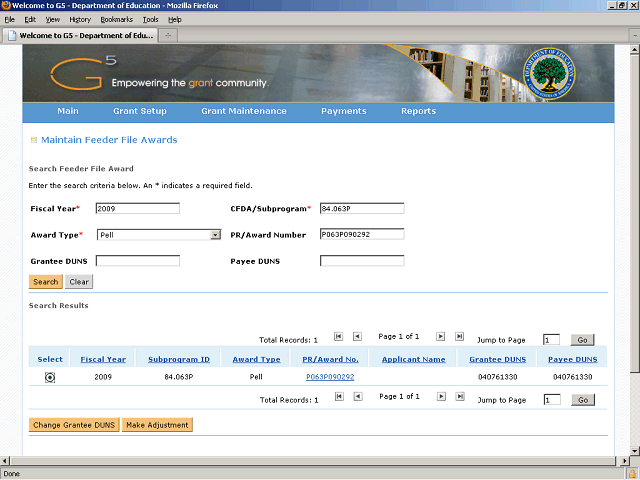Go to next page in top pager
Screen dimensions: 640x480
pos(440,336)
